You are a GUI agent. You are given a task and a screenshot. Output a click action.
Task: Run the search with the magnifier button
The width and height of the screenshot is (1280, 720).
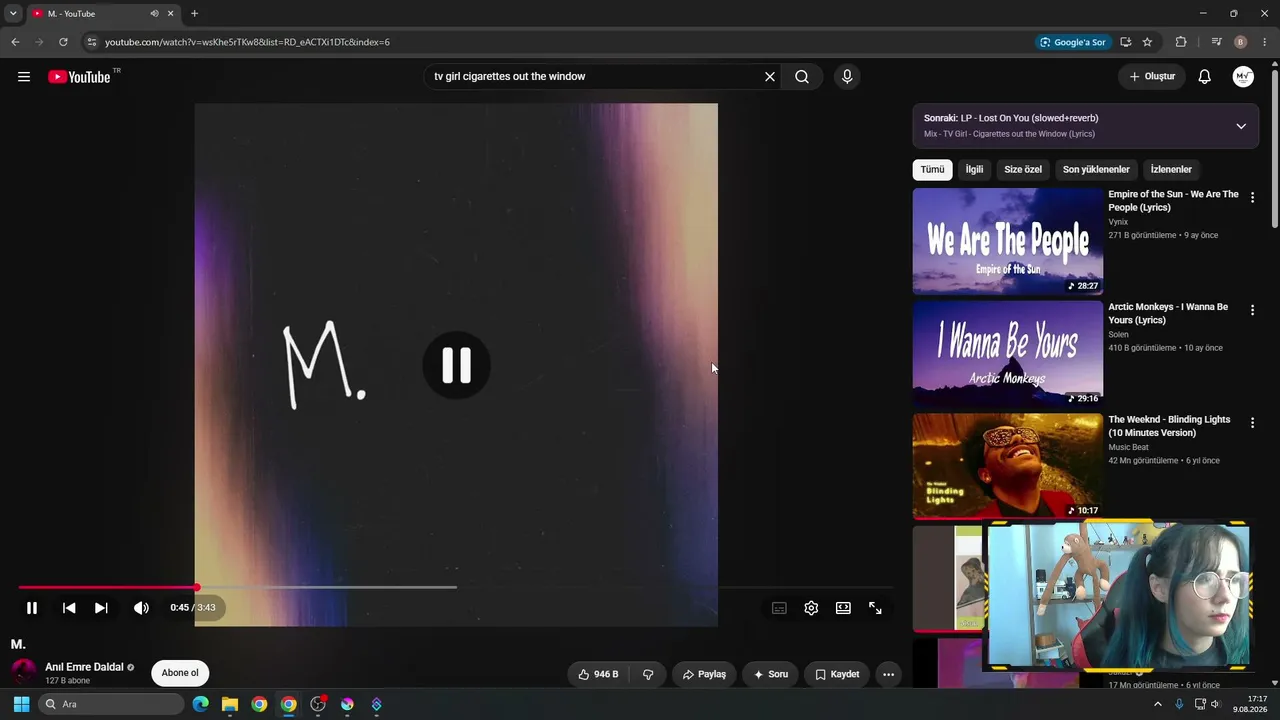pos(802,77)
